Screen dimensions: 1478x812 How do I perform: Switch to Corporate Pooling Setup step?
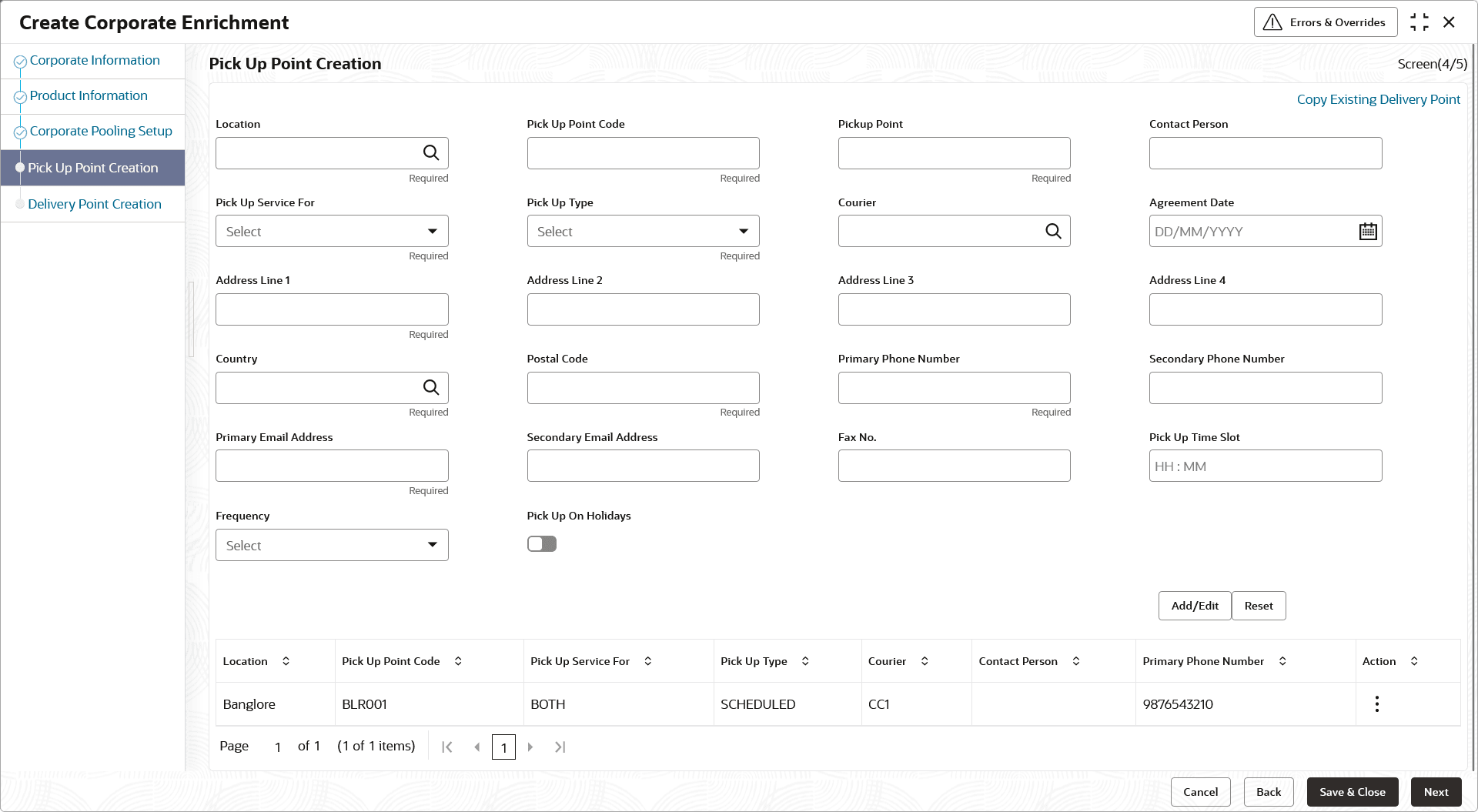[101, 131]
